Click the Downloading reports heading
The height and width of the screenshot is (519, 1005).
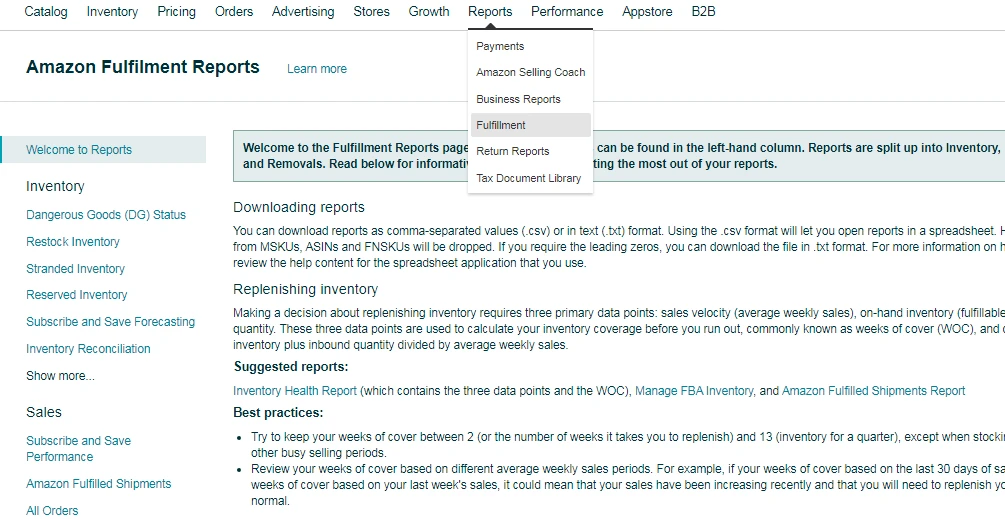tap(299, 207)
